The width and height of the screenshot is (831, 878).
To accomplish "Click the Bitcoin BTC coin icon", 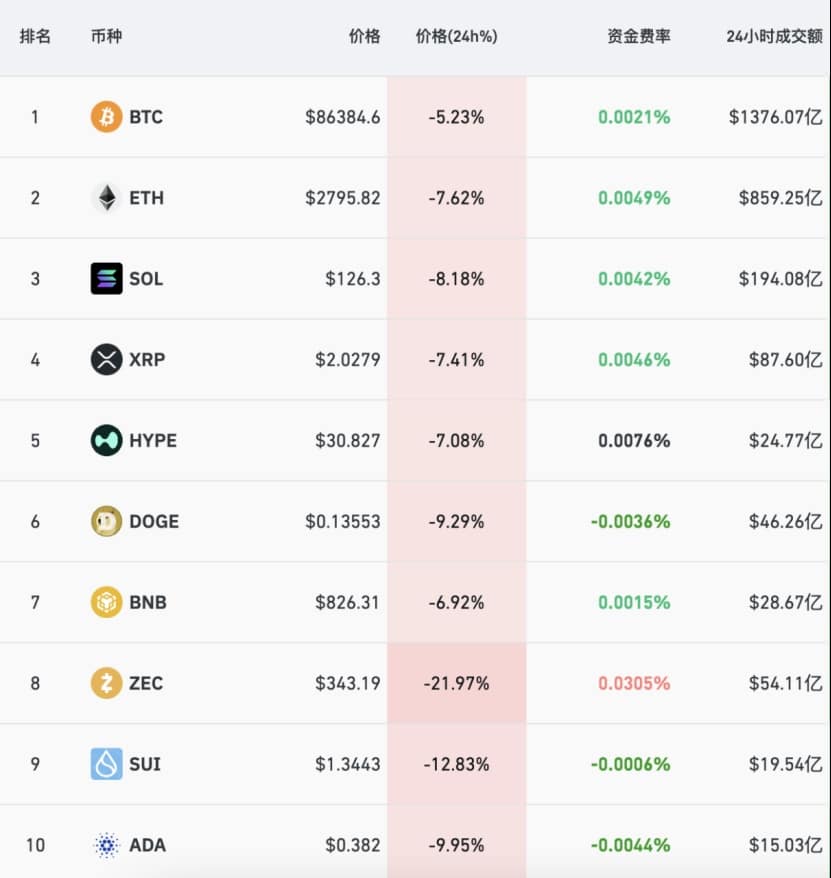I will click(106, 117).
